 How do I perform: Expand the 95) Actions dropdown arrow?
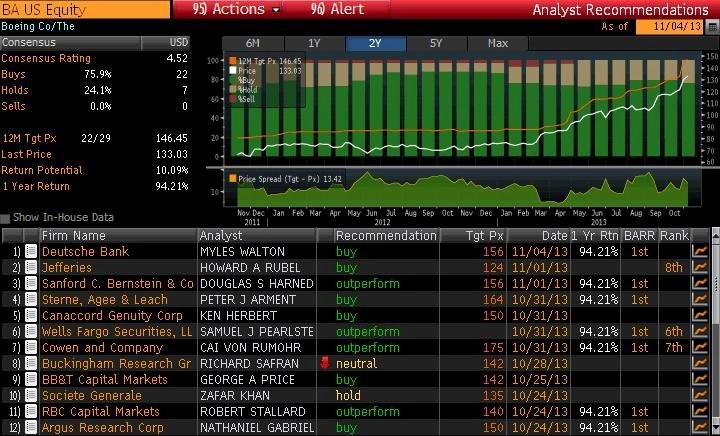[276, 10]
